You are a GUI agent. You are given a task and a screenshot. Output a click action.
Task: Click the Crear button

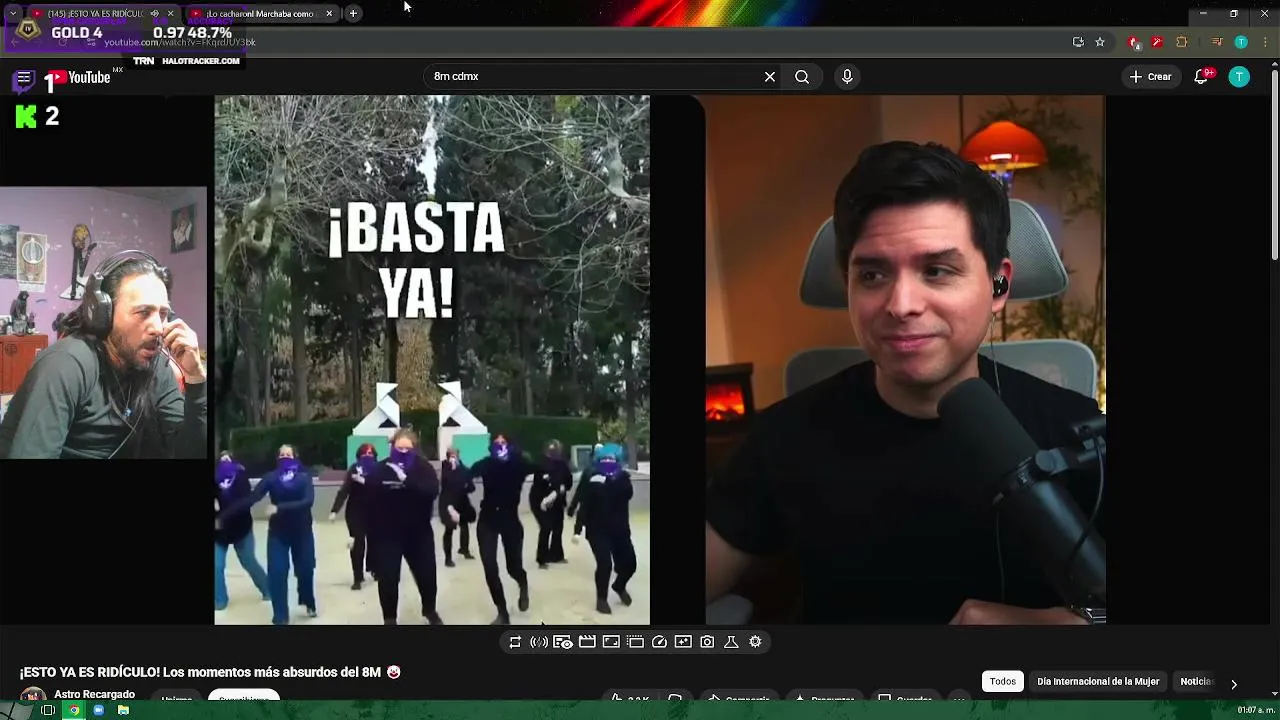(x=1150, y=76)
